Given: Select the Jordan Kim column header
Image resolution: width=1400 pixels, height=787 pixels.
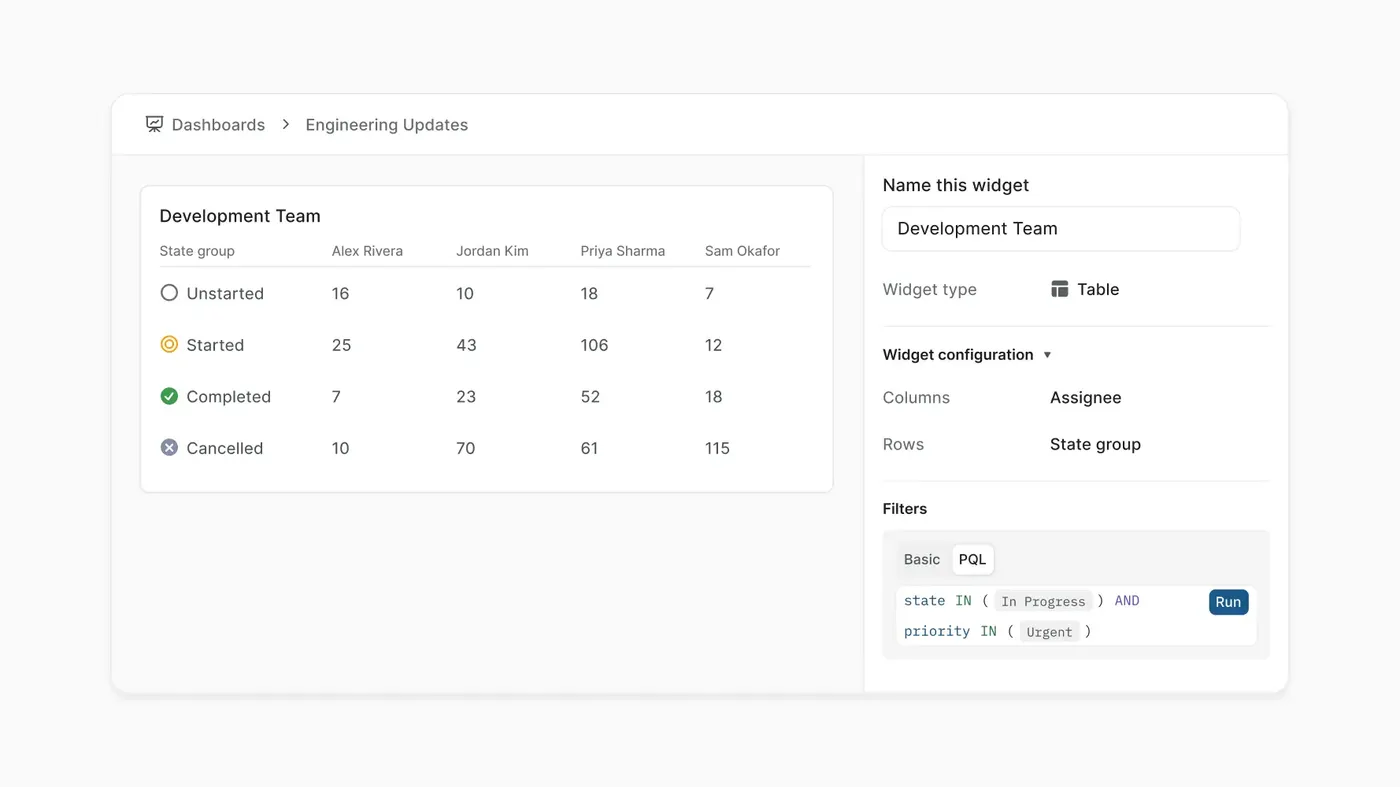Looking at the screenshot, I should click(x=492, y=251).
